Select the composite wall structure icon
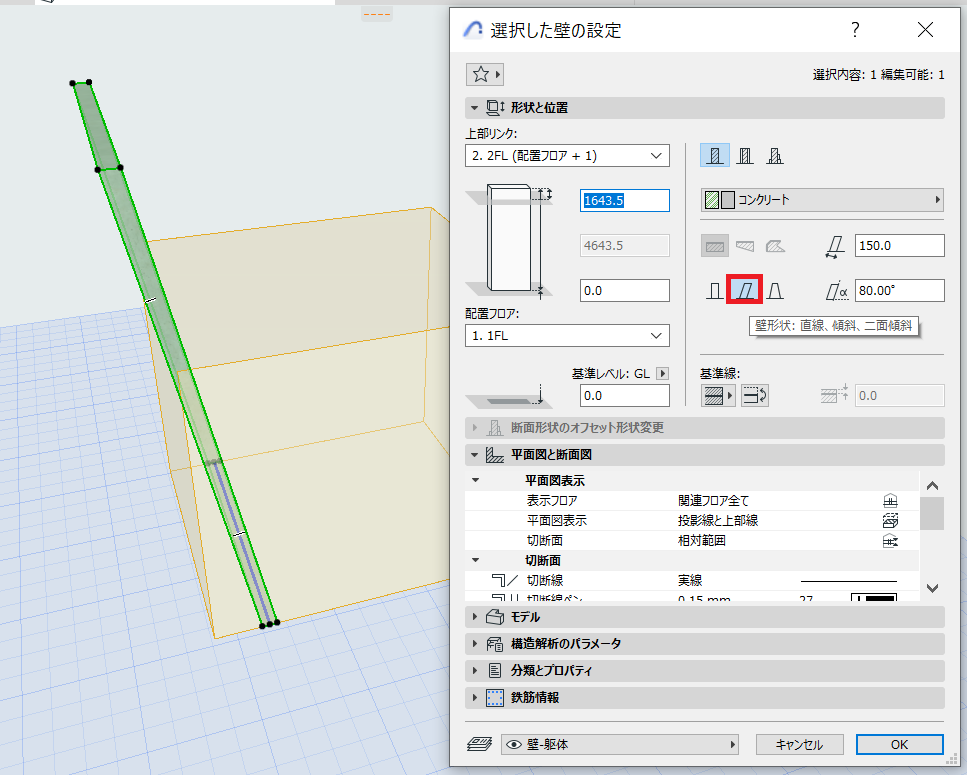Screen dimensions: 967x775 tap(745, 155)
